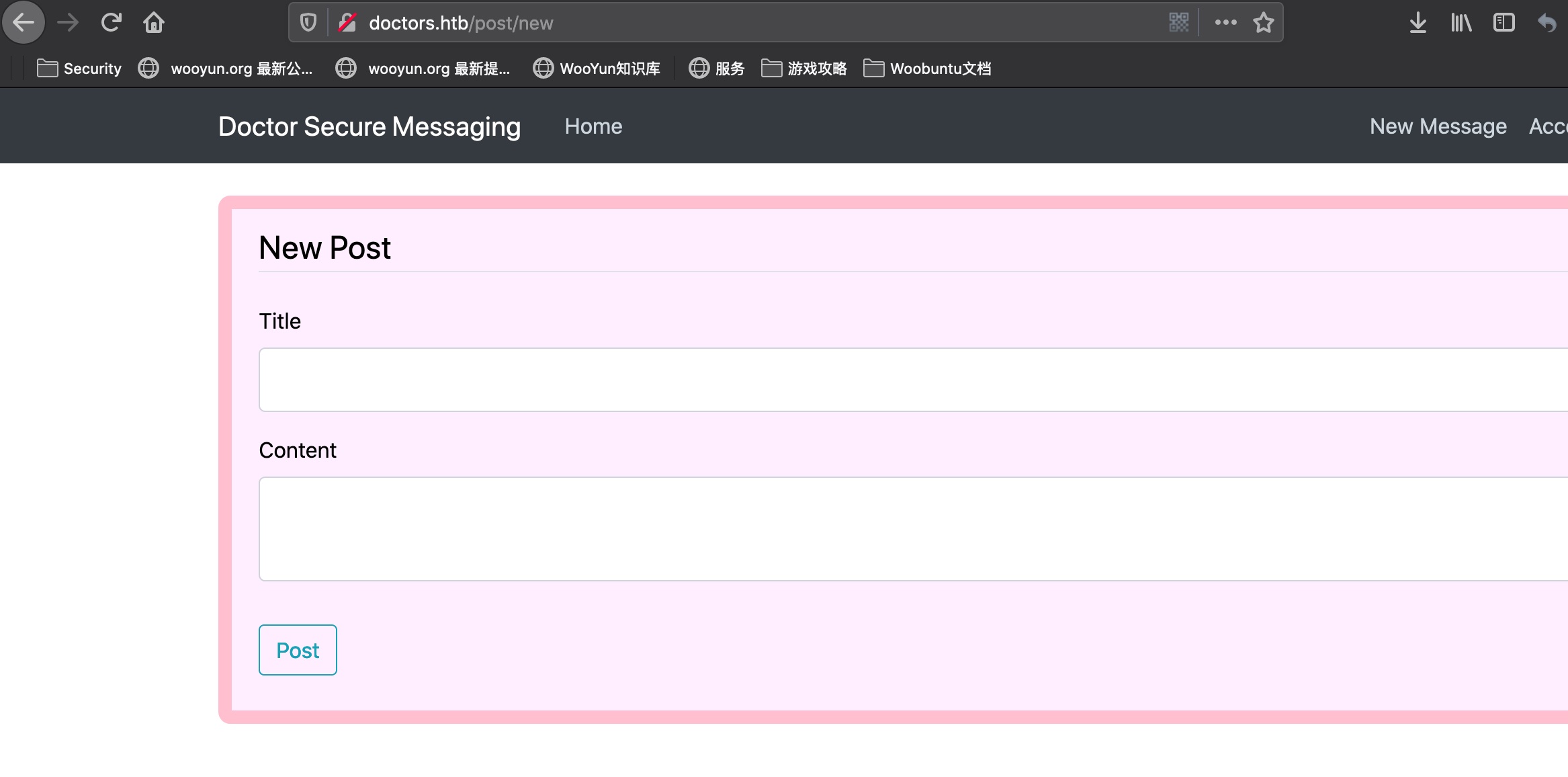This screenshot has width=1568, height=777.
Task: Expand the 游戏攻略 bookmarks folder
Action: tap(803, 69)
